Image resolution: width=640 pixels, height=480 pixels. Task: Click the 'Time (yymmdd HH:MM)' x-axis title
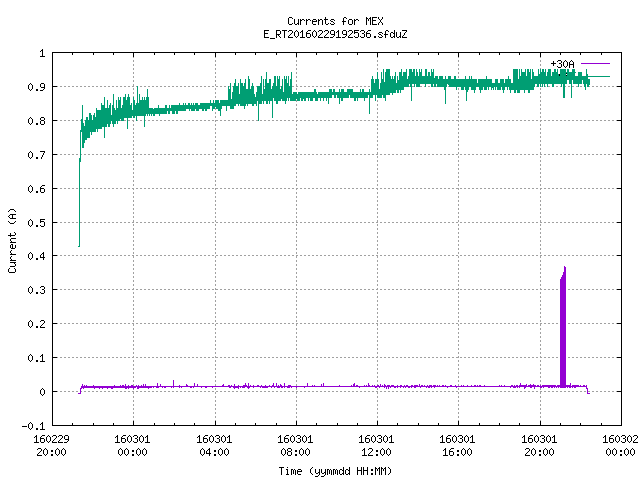[335, 471]
